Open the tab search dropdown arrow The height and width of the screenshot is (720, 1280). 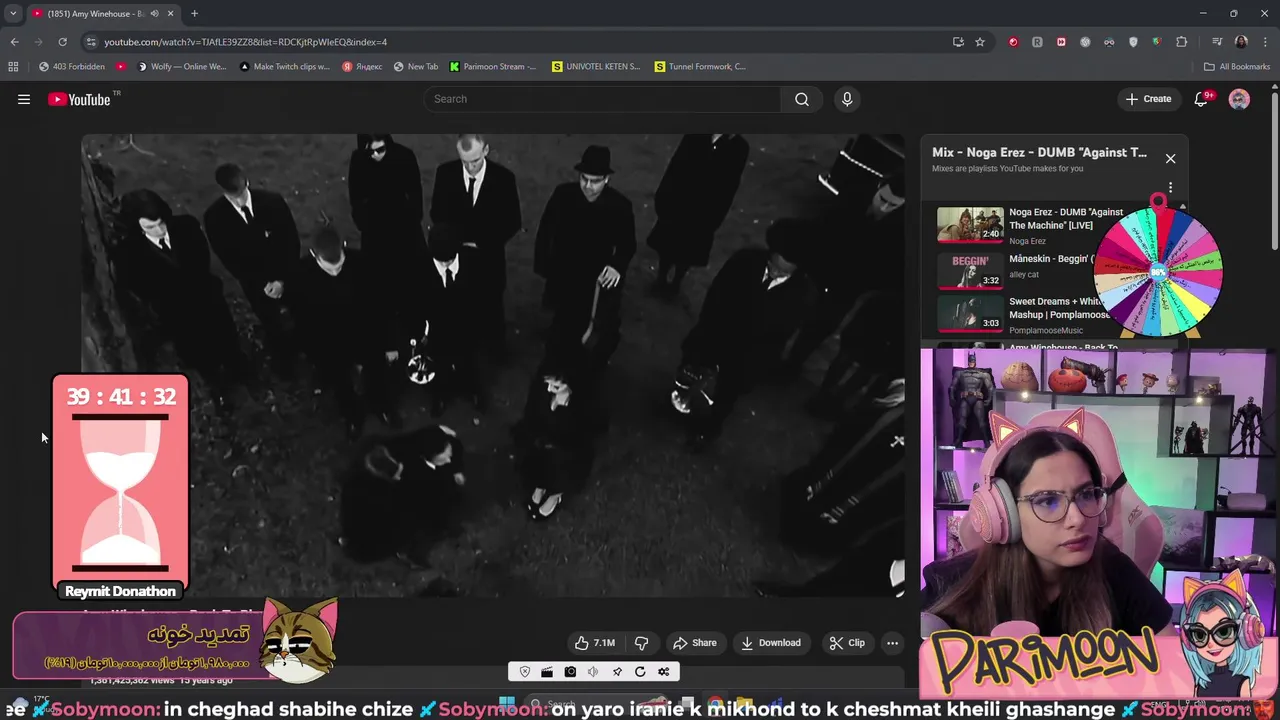tap(13, 14)
